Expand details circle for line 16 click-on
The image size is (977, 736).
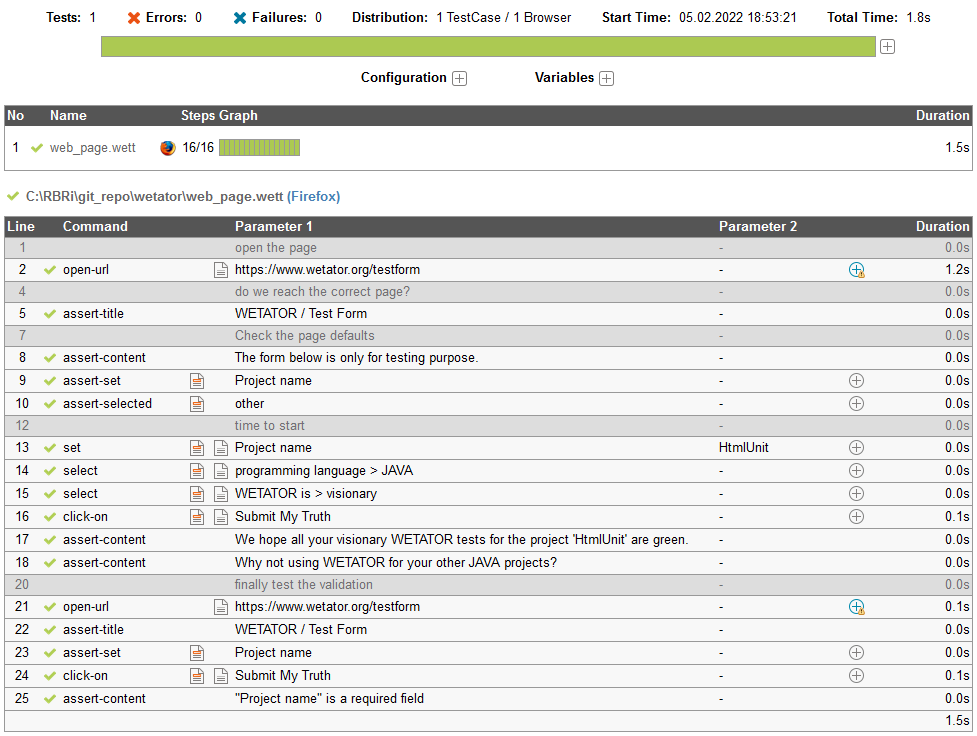(856, 517)
